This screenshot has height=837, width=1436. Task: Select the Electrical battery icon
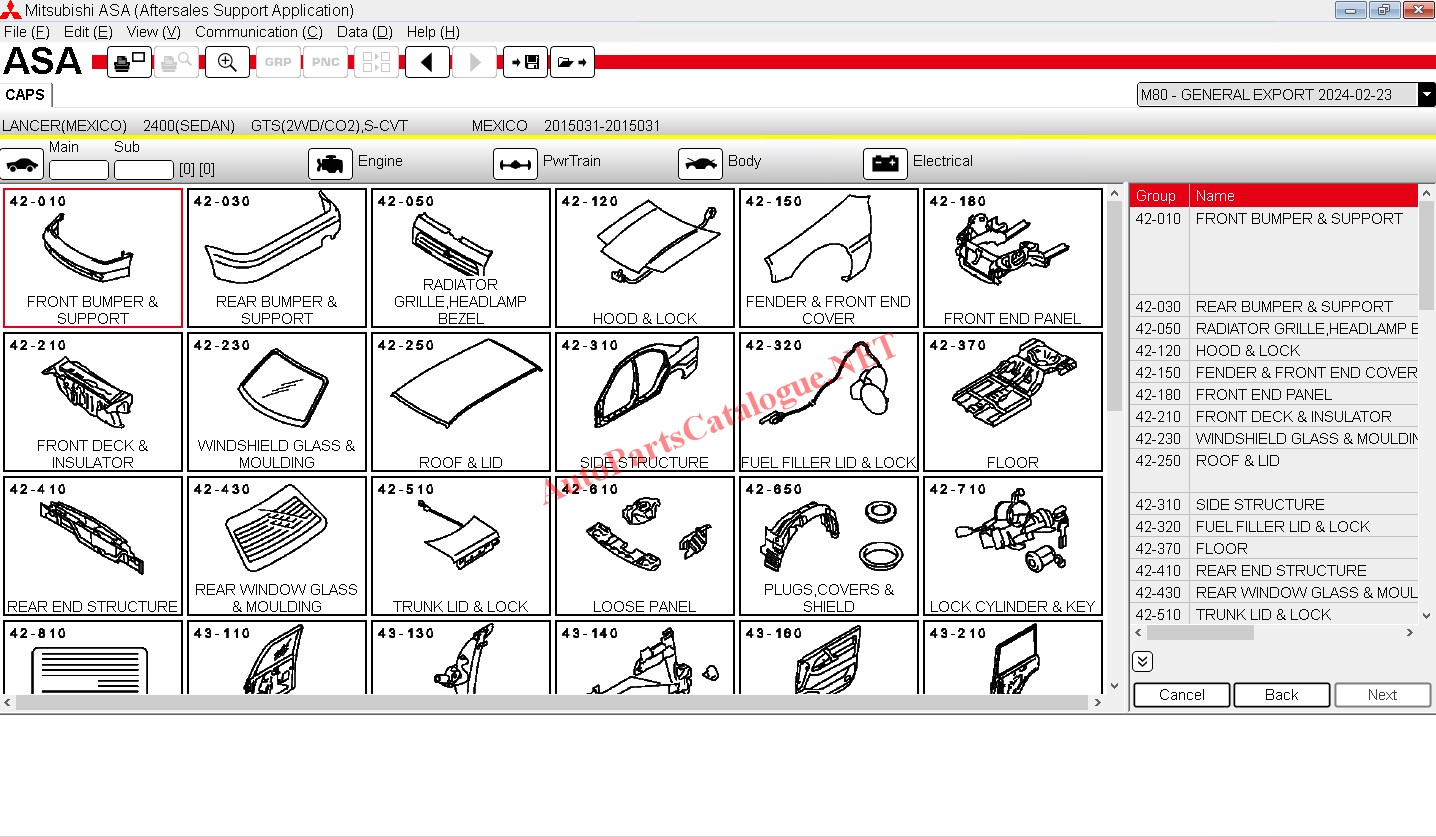[x=885, y=163]
